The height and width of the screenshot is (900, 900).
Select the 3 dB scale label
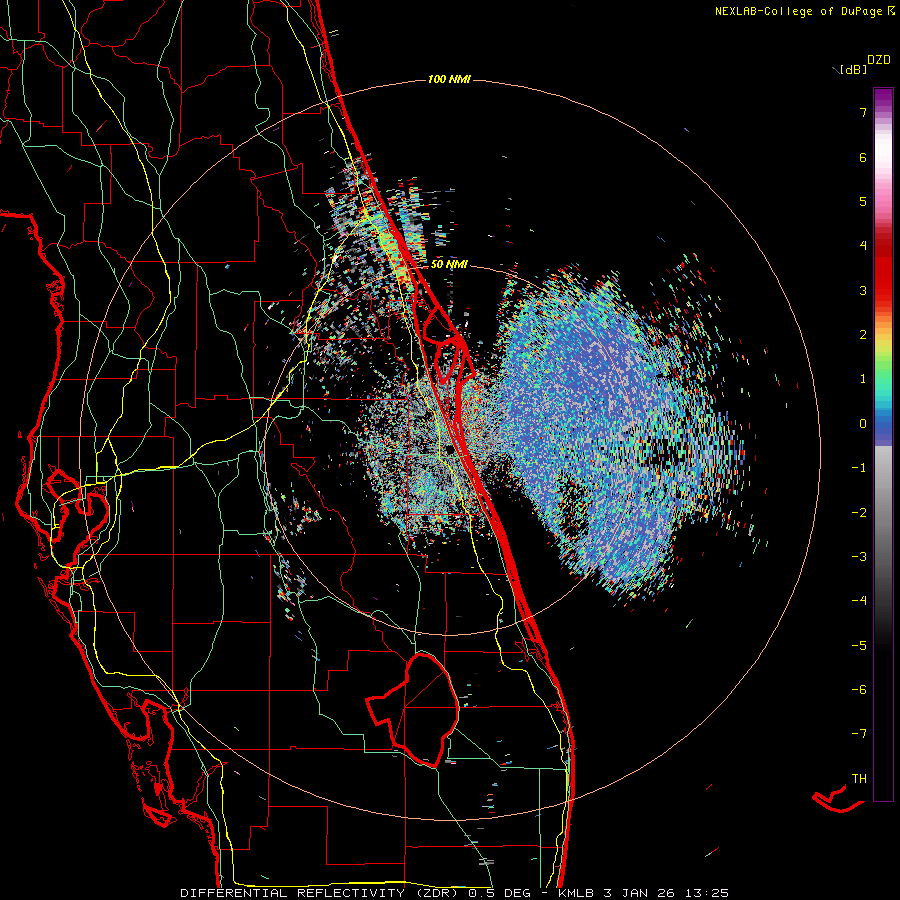click(863, 290)
